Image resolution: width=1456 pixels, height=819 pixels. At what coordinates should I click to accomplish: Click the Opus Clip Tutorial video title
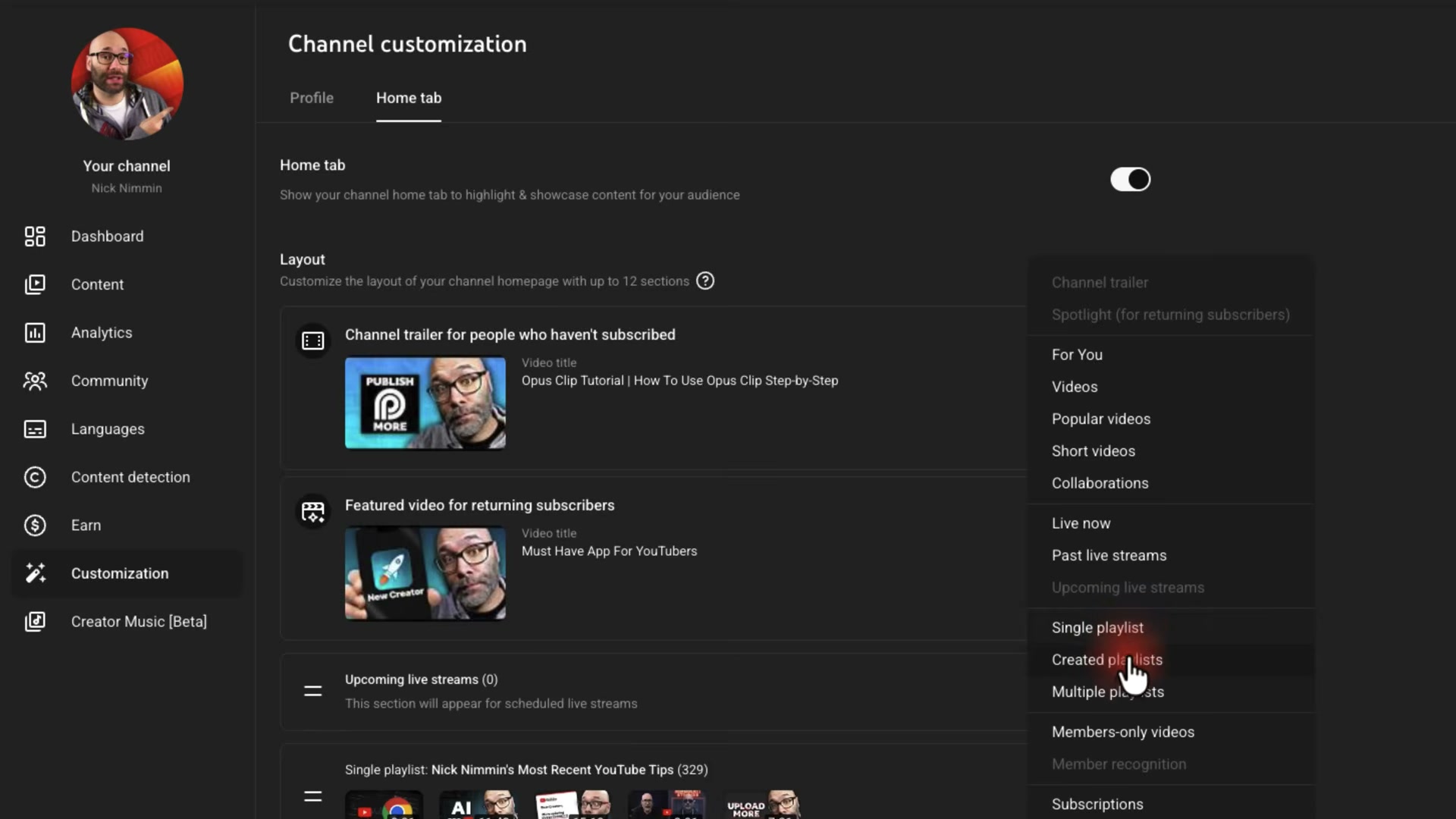[x=679, y=381]
